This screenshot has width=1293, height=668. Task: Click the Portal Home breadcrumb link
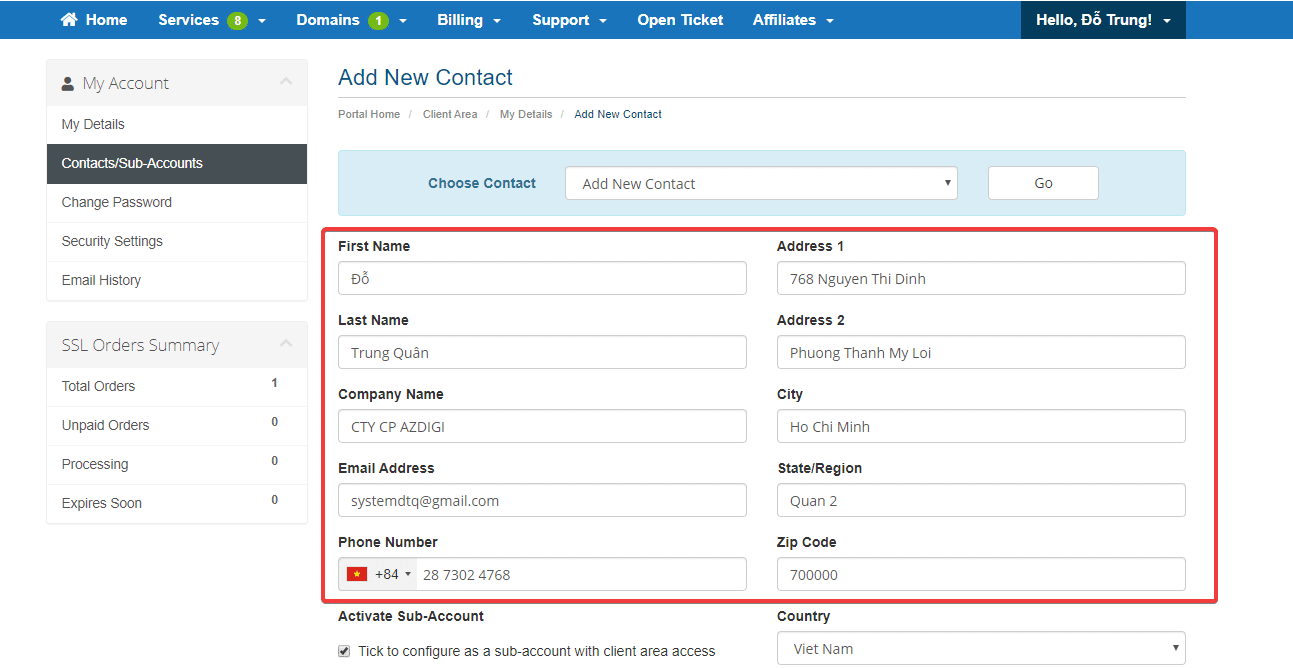coord(369,114)
